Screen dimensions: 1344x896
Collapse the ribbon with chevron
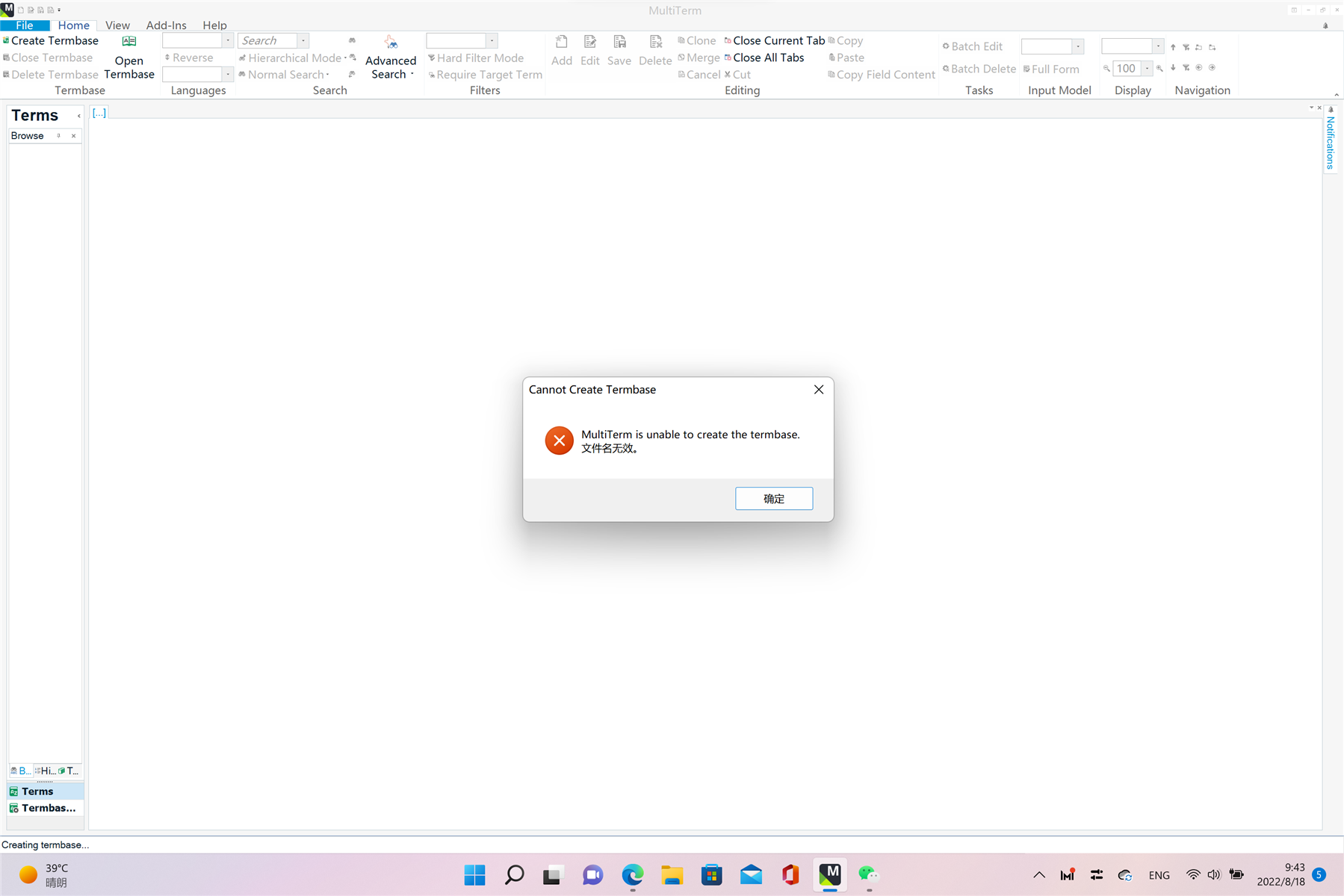1337,94
